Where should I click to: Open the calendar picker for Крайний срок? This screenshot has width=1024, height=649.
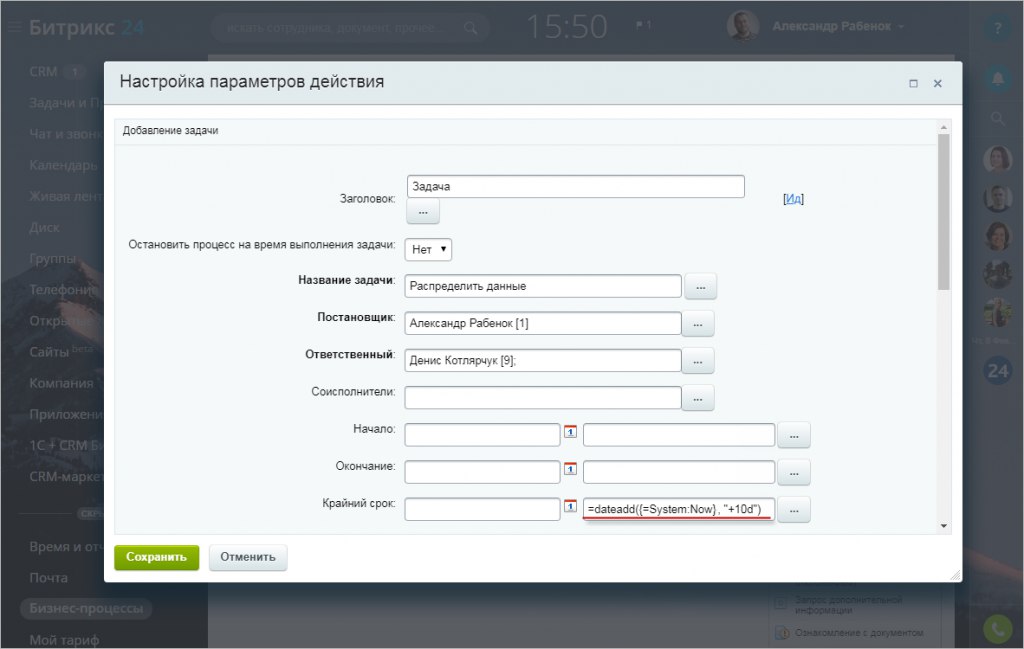(x=570, y=506)
